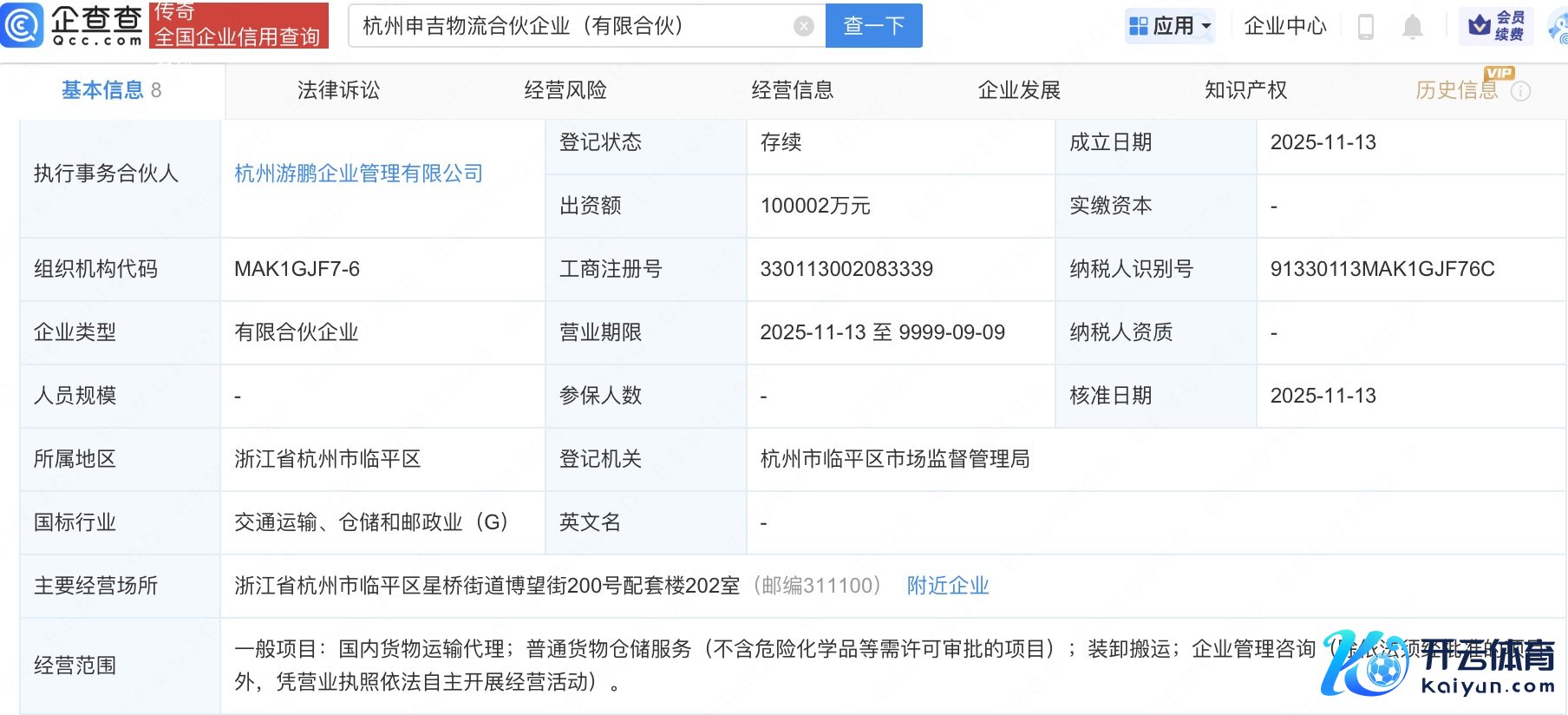Click the 附近企业 link
Screen dimensions: 1568x715
click(x=947, y=586)
